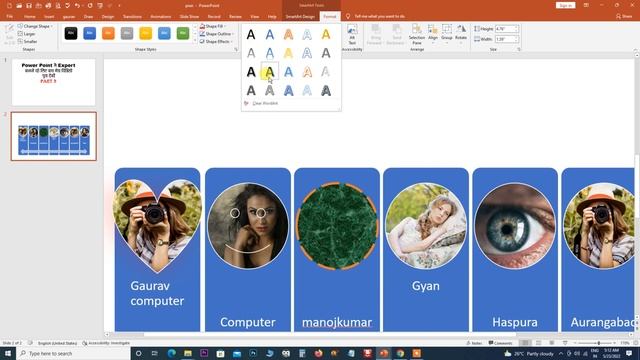The image size is (640, 360).
Task: Open Comments pane from status bar
Action: 500,343
